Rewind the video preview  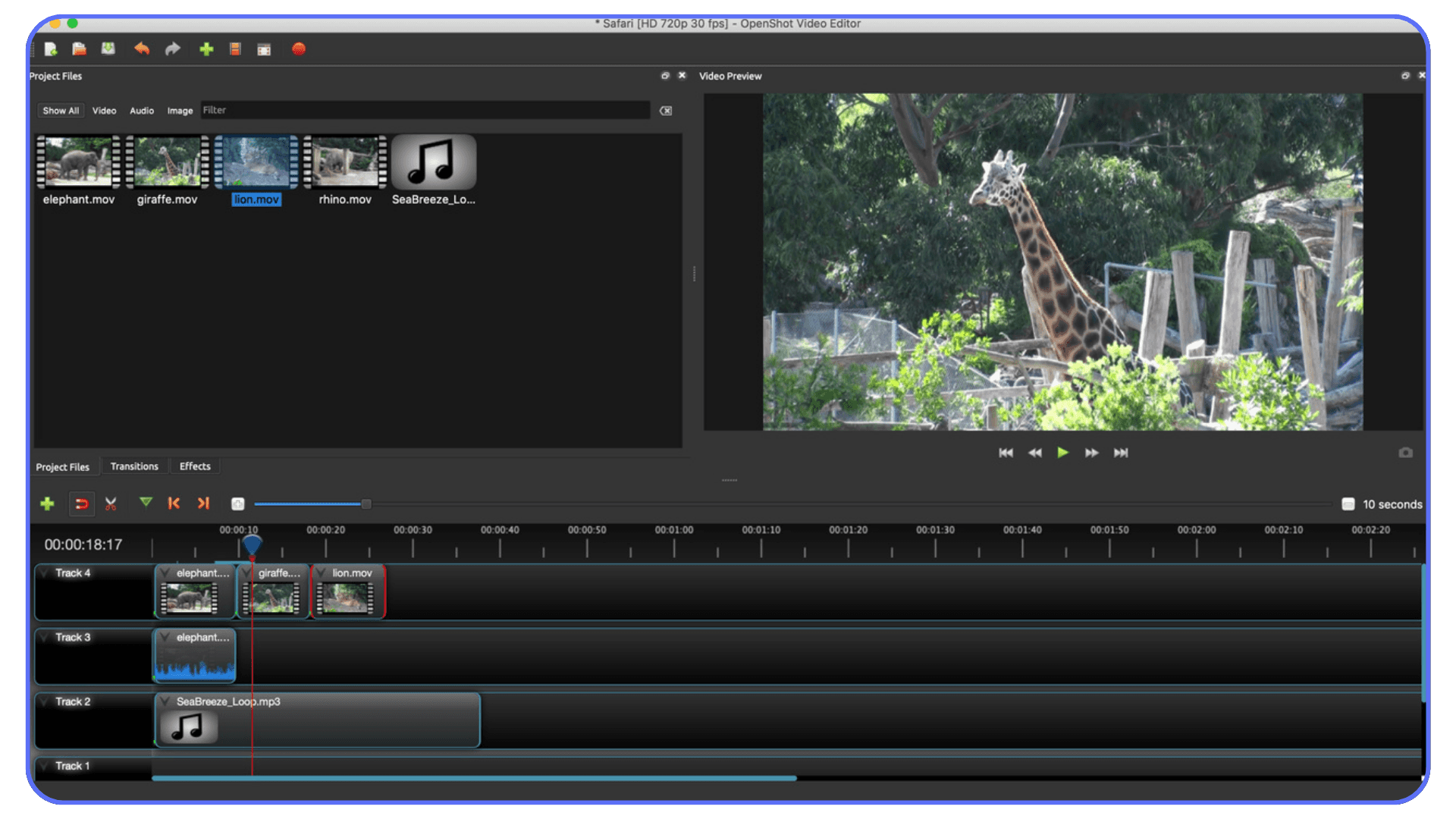(1034, 453)
